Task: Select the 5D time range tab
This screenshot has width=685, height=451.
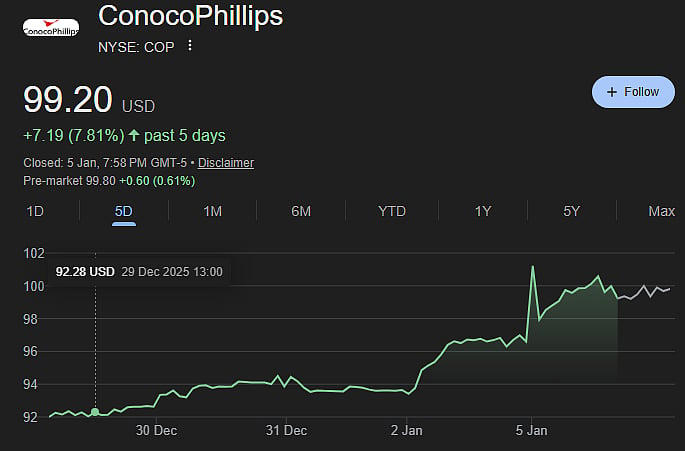Action: point(124,211)
